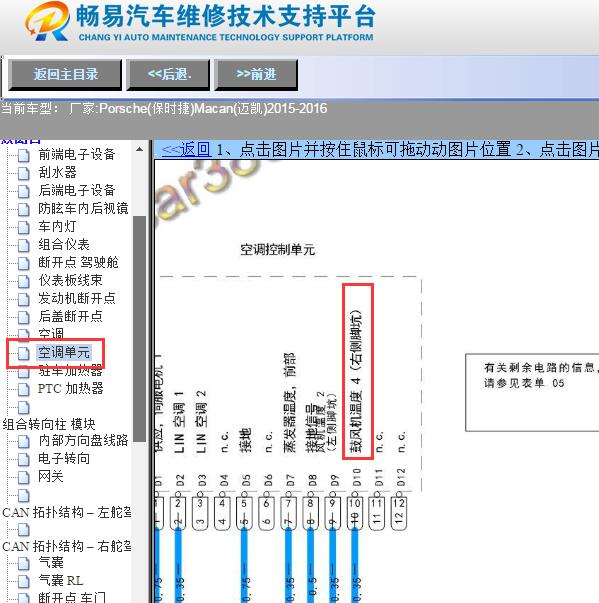This screenshot has height=603, width=599.
Task: Select 后盖断开点 entry
Action: [70, 316]
